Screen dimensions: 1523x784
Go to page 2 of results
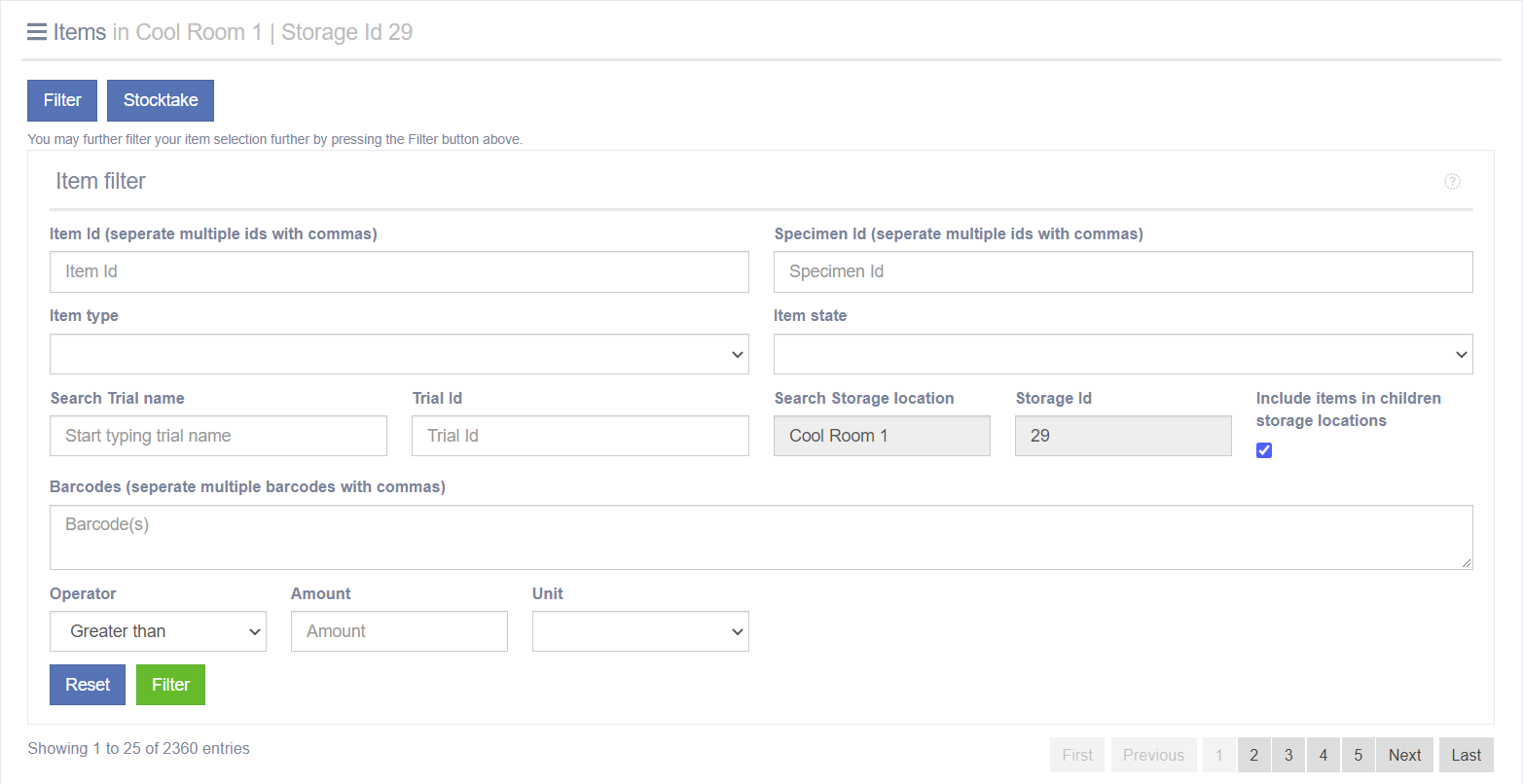point(1253,755)
